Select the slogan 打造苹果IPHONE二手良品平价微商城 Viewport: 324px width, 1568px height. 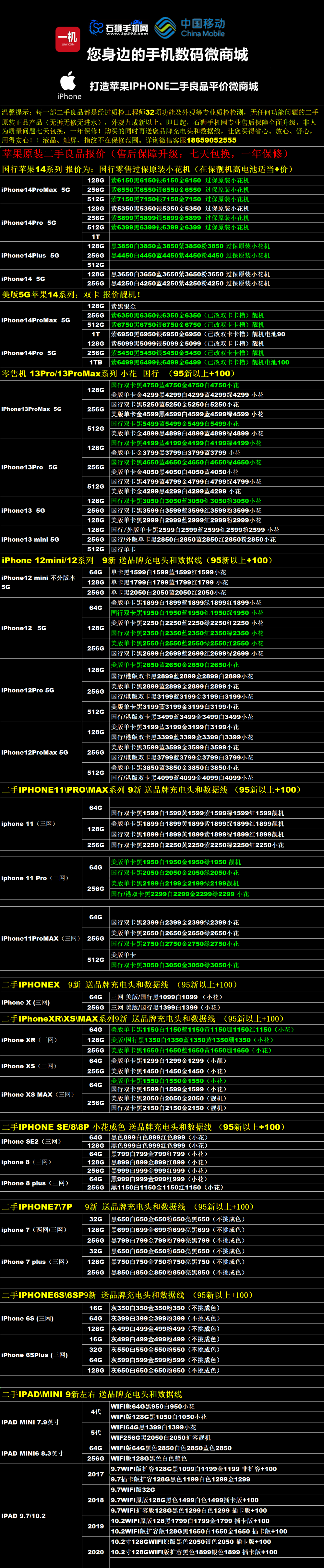click(x=174, y=86)
